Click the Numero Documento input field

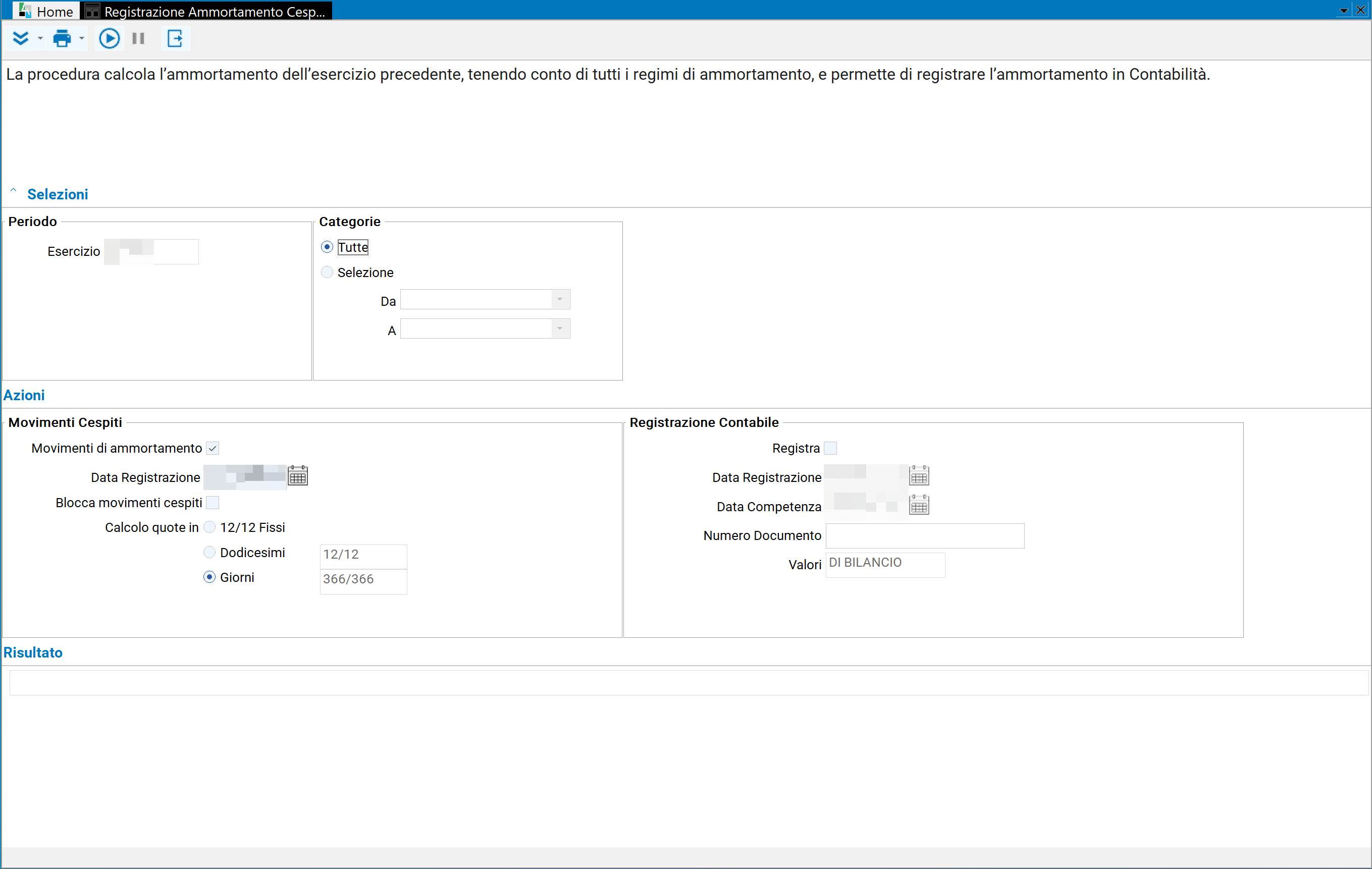click(x=925, y=536)
